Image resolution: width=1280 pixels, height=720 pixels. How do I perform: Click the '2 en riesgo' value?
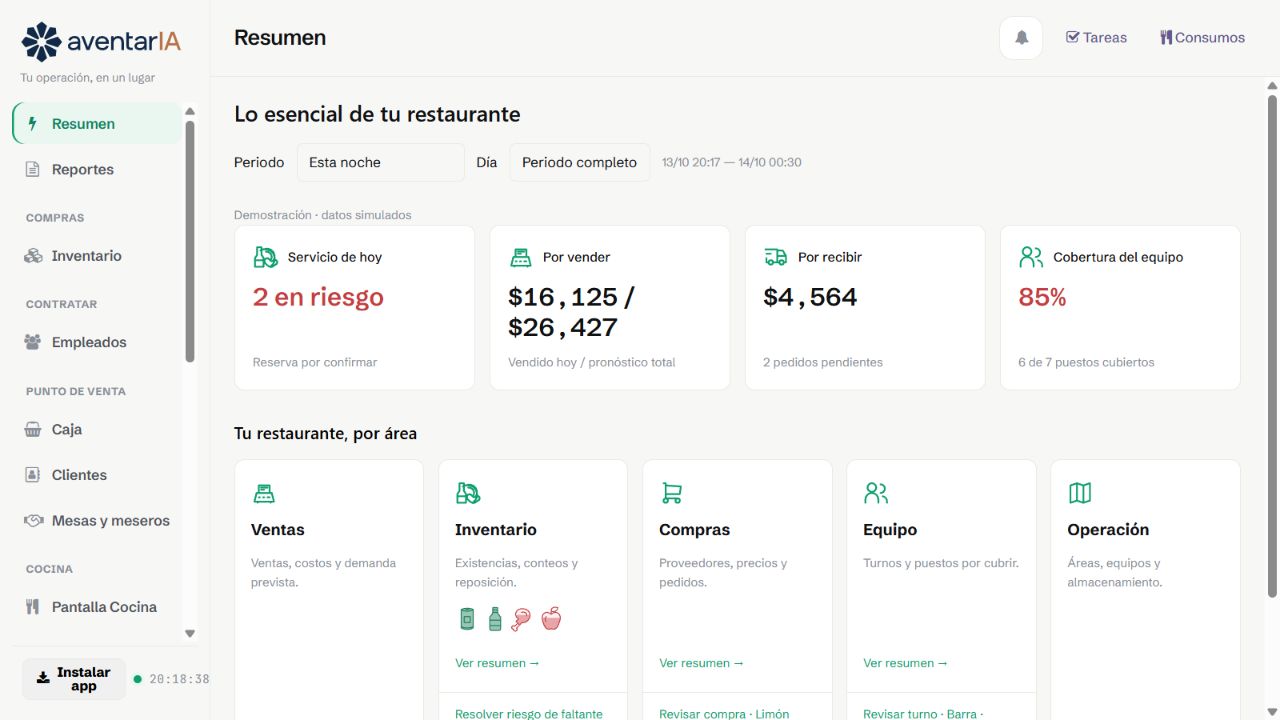318,297
